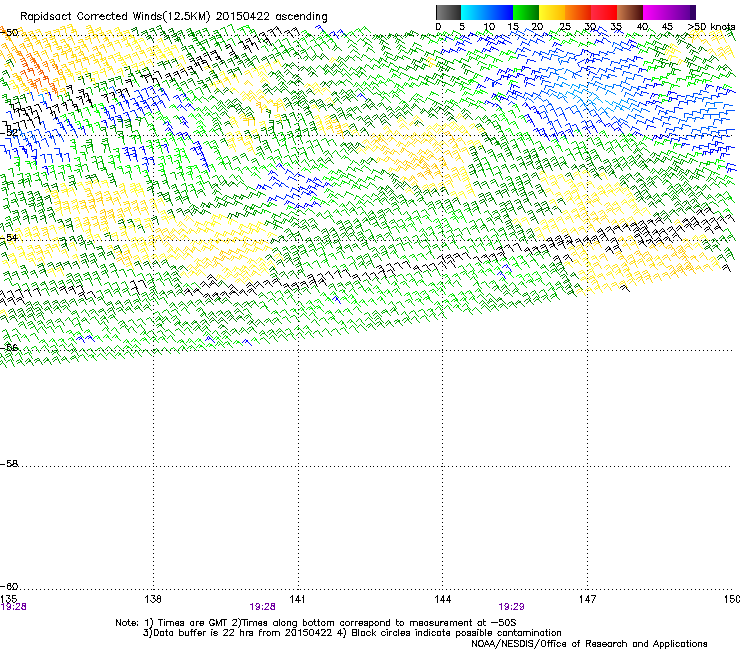Click the "-60" latitude axis label

click(x=9, y=586)
